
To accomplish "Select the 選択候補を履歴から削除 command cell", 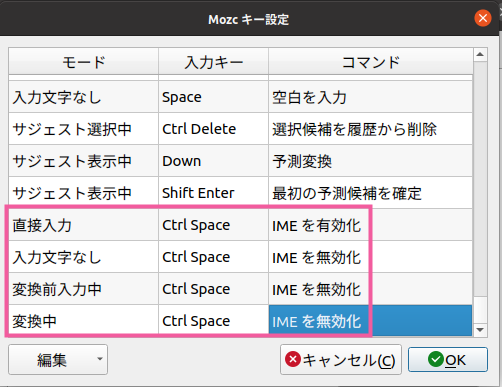I will pos(370,129).
